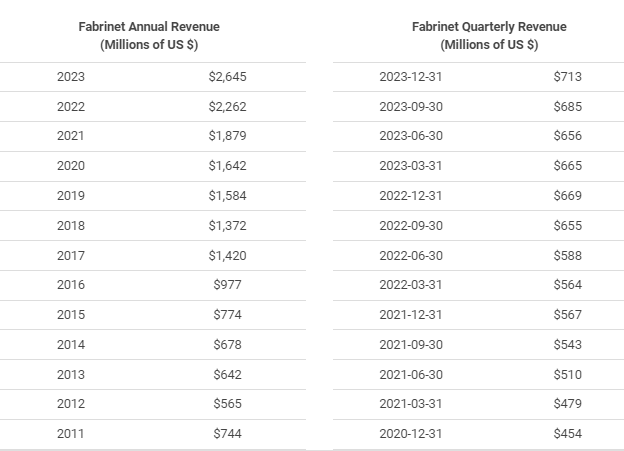Select the 2021-09-30 quarter date
This screenshot has width=624, height=451.
point(411,345)
